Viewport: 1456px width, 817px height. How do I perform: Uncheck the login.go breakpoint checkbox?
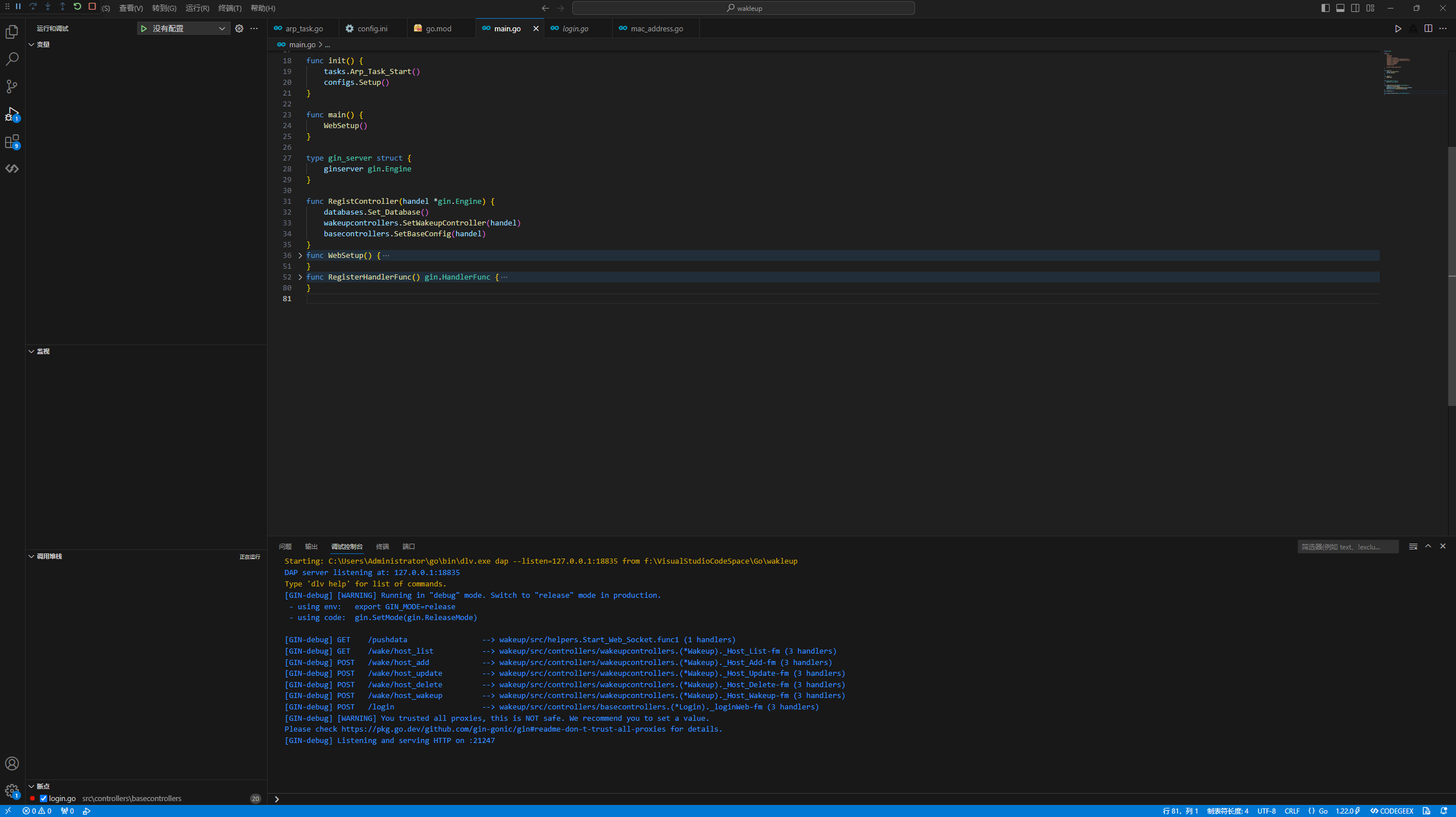click(43, 798)
